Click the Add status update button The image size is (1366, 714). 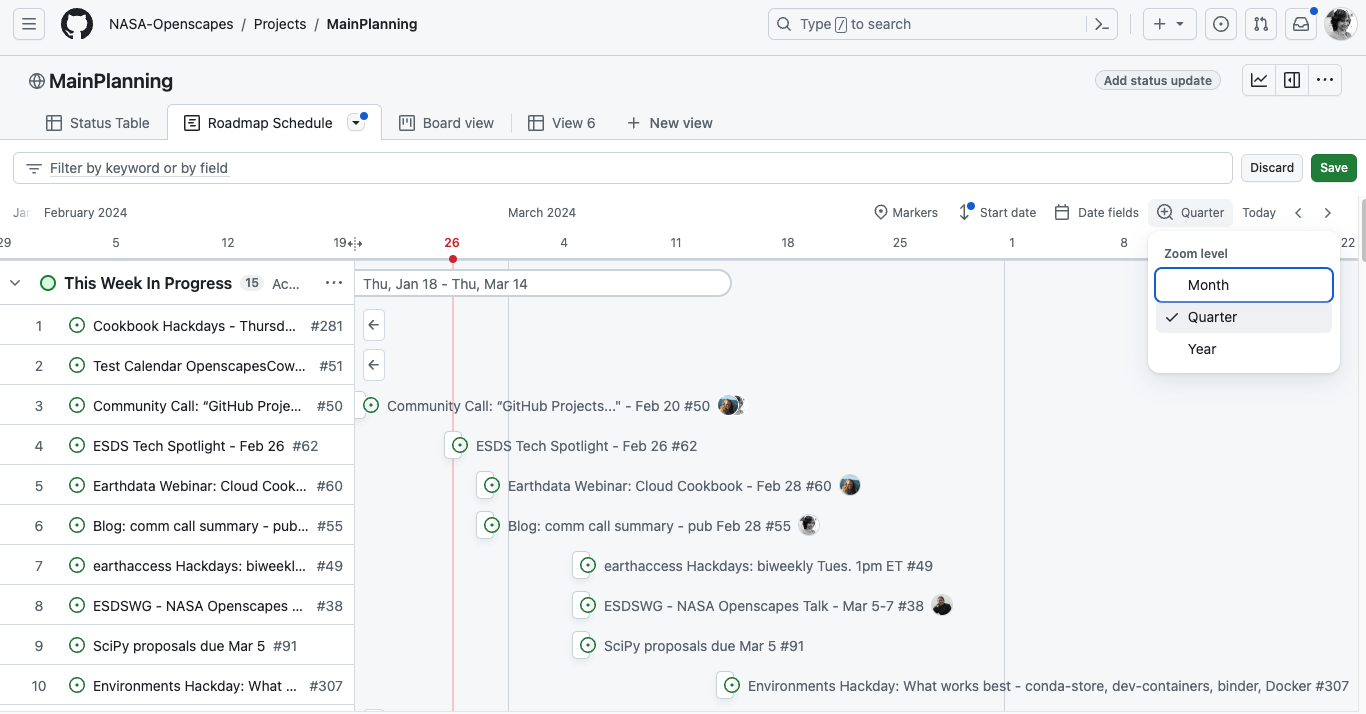point(1157,79)
